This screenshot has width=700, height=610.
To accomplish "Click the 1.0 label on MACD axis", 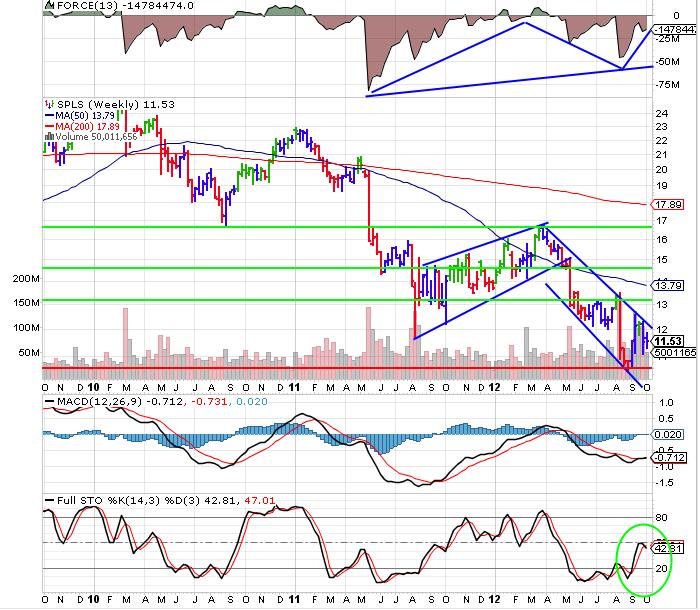I will tap(666, 403).
